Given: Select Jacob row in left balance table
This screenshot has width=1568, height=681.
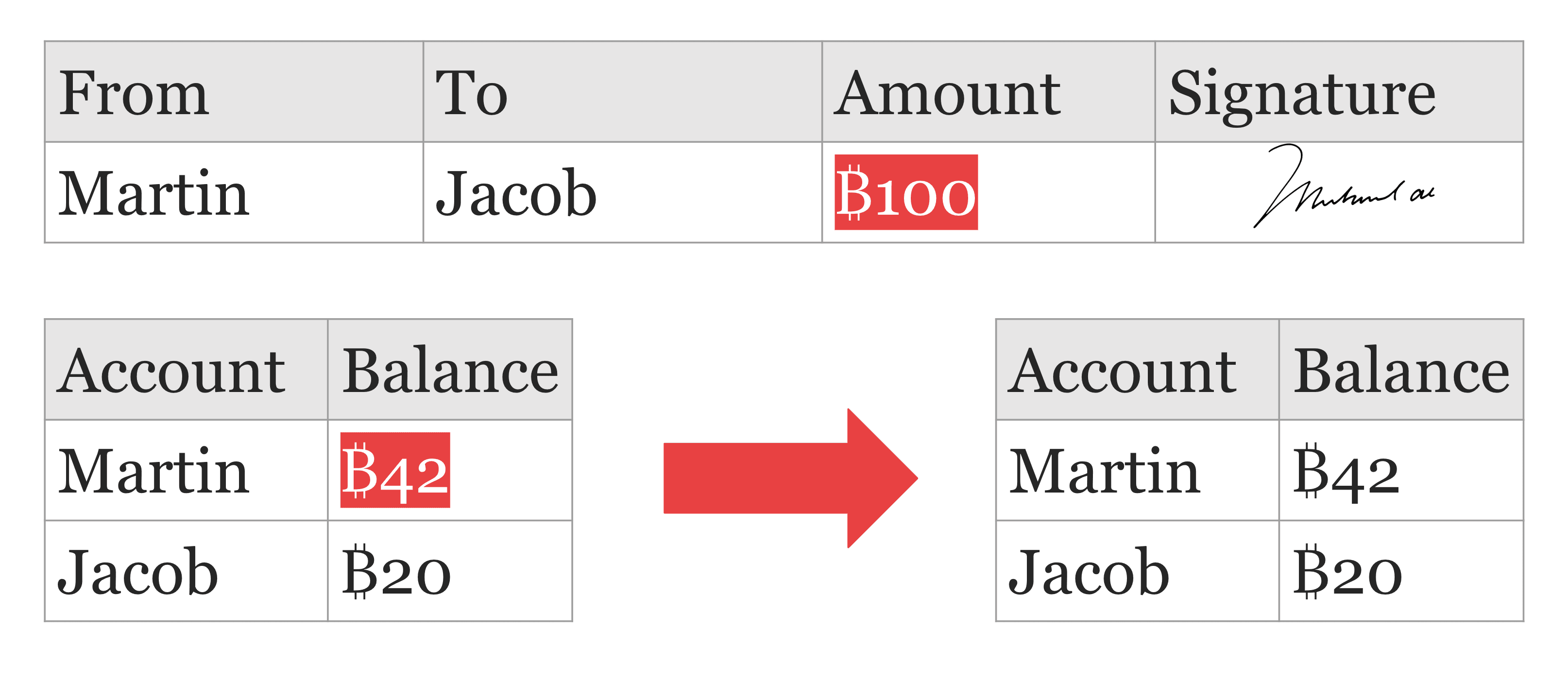Looking at the screenshot, I should [x=138, y=572].
